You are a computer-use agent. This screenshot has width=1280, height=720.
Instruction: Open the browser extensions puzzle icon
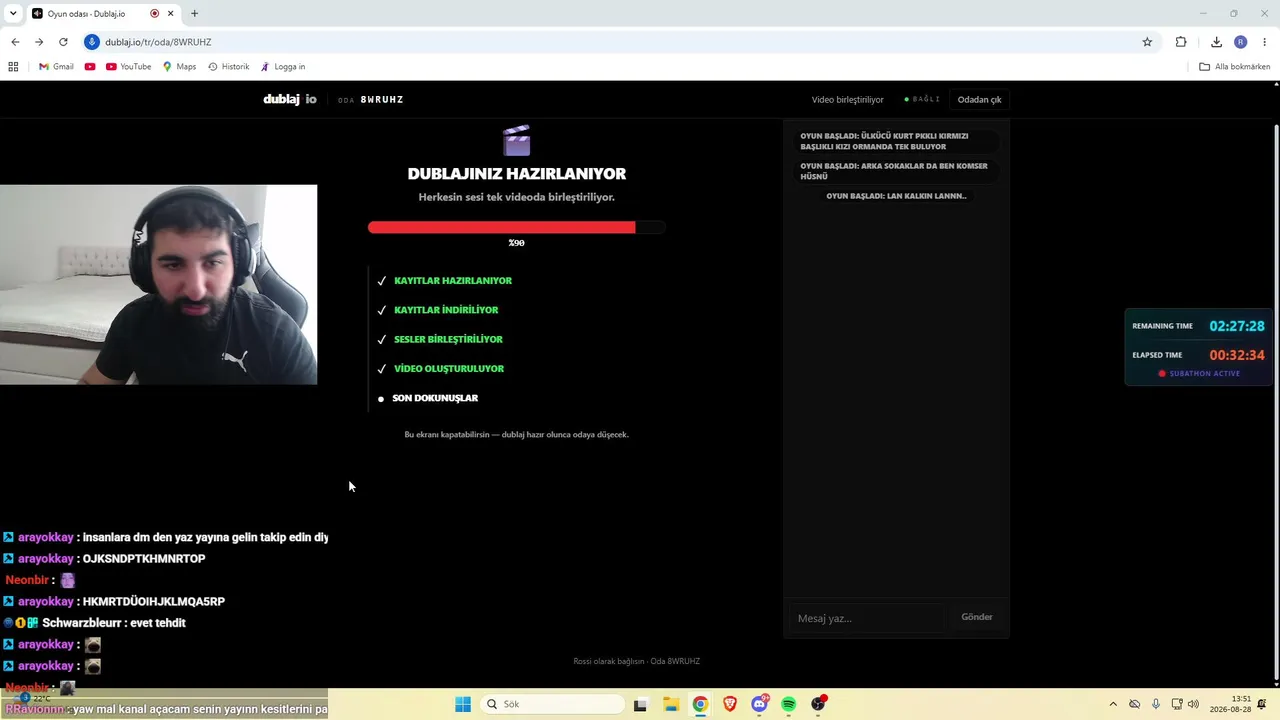(1181, 42)
